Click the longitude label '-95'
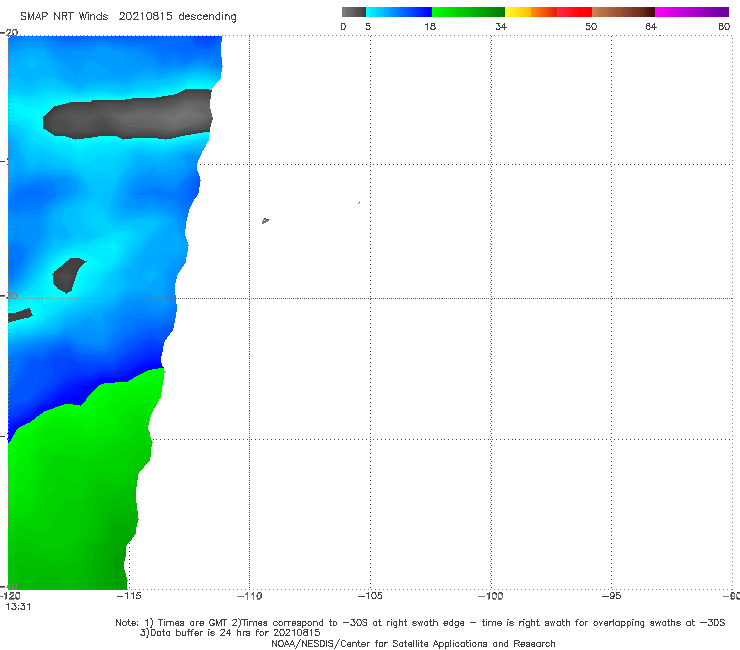 pos(611,596)
